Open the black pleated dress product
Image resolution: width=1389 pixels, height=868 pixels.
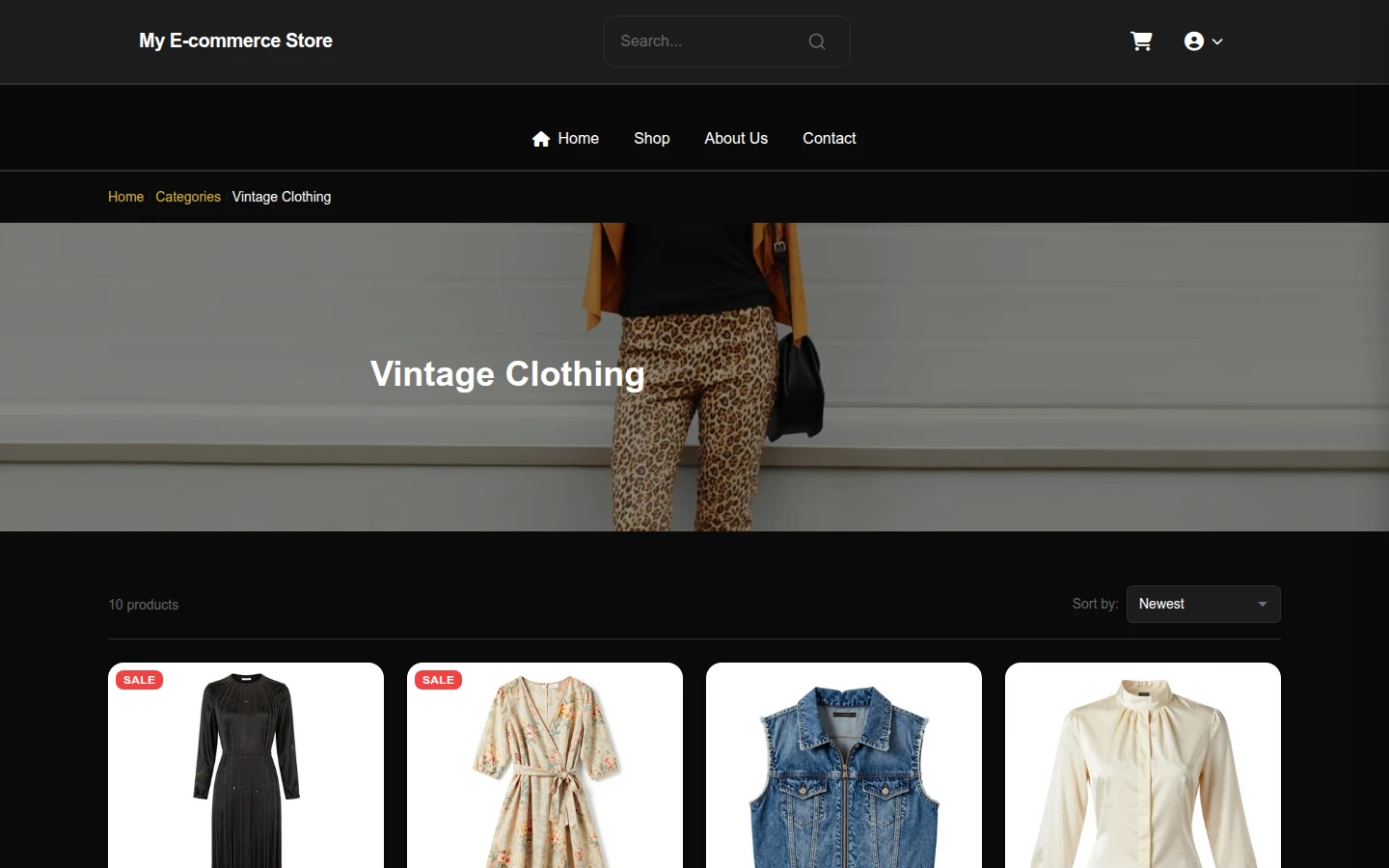(x=246, y=766)
